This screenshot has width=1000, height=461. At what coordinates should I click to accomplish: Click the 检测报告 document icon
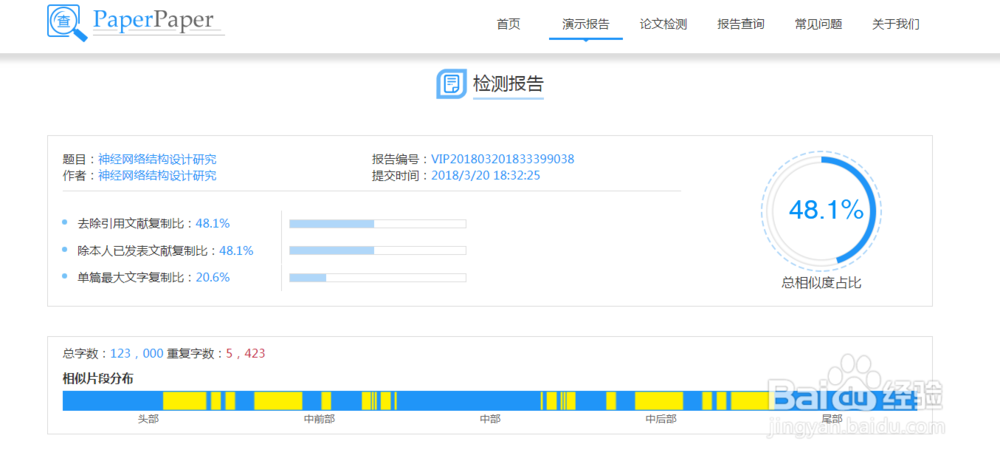[452, 83]
